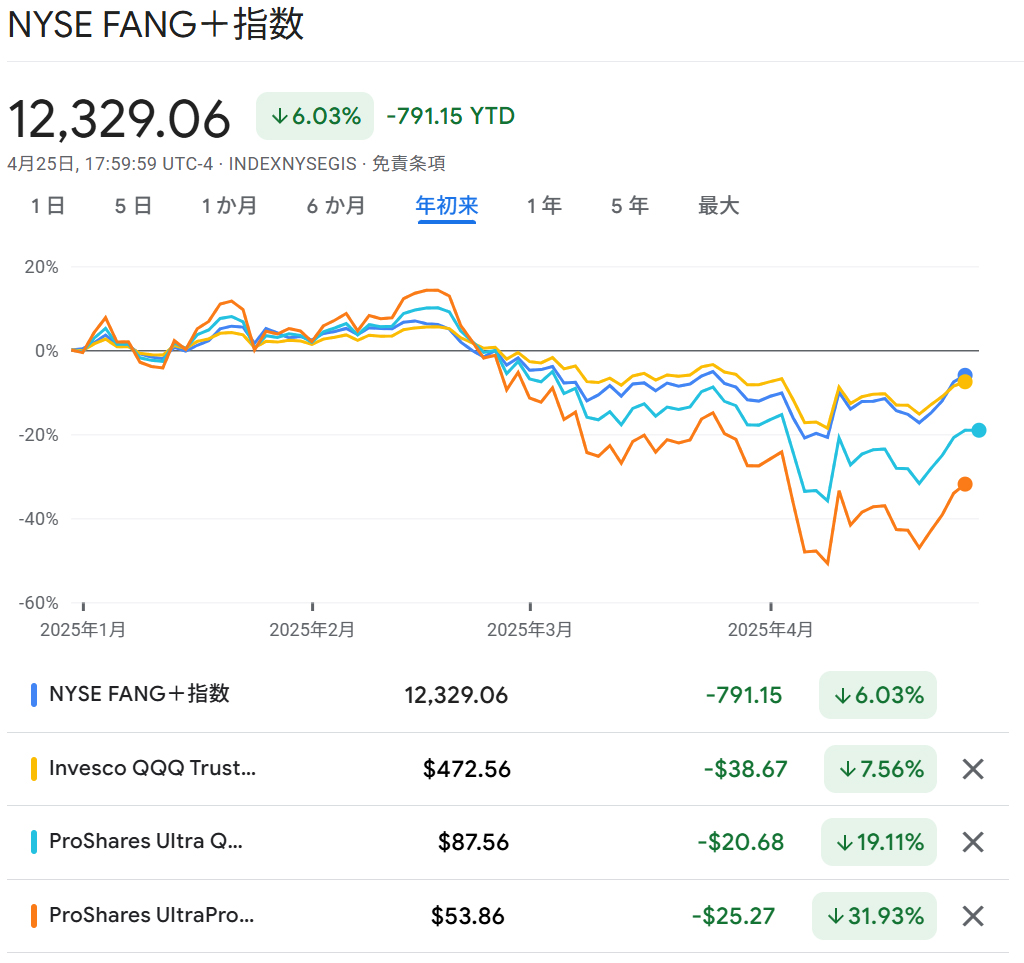Click the -791.15 YTD header text

(x=451, y=116)
